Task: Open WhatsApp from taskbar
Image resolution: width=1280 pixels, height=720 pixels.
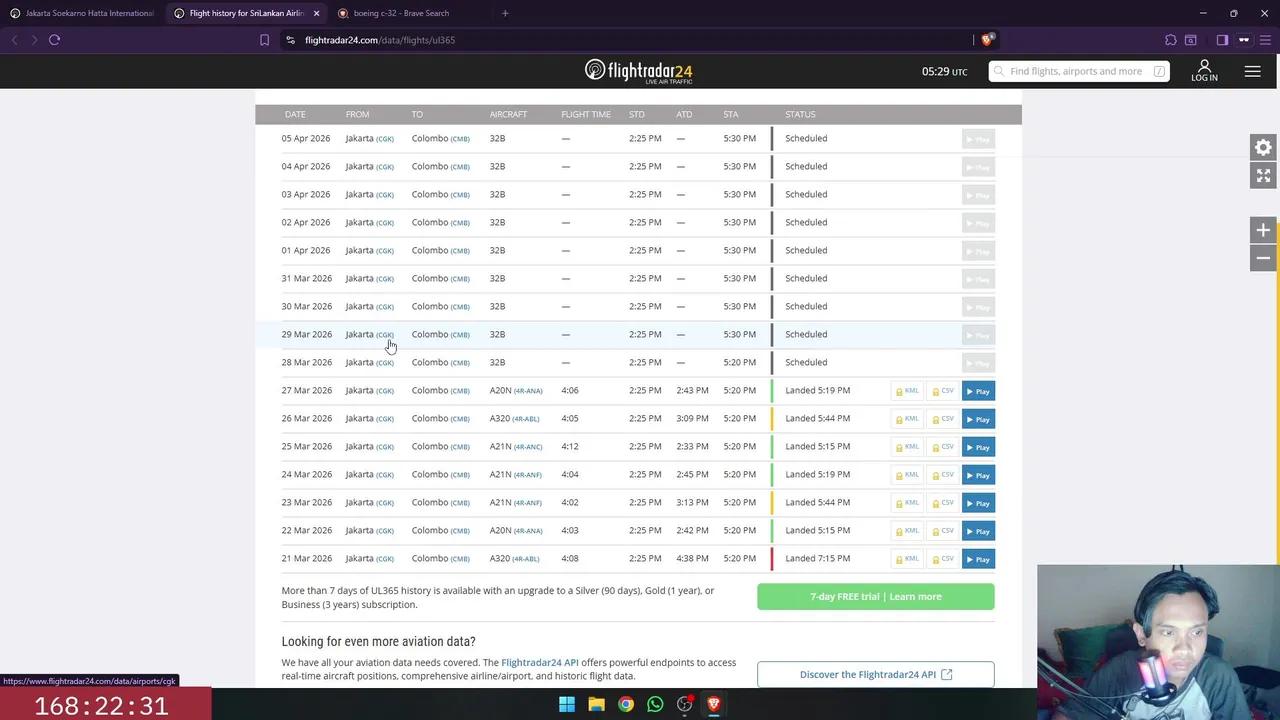Action: point(655,704)
